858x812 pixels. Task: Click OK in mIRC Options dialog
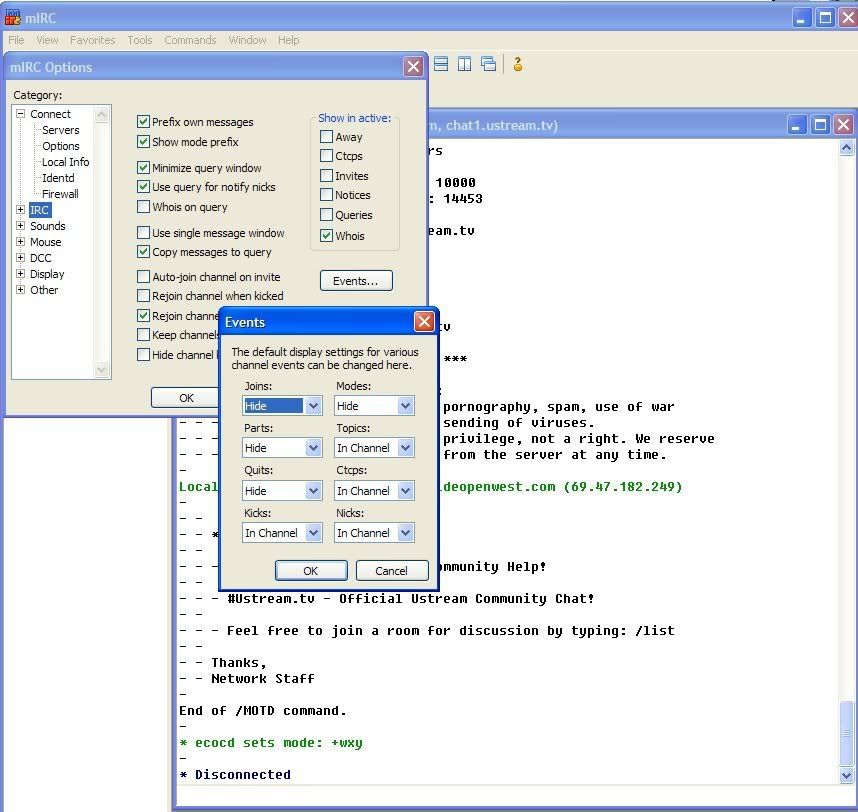pyautogui.click(x=185, y=398)
